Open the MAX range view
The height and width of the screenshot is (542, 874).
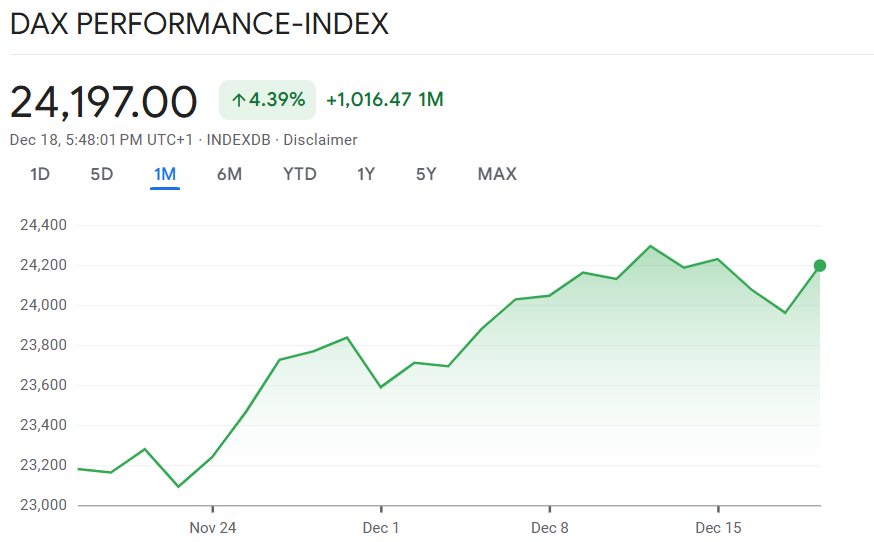coord(497,174)
